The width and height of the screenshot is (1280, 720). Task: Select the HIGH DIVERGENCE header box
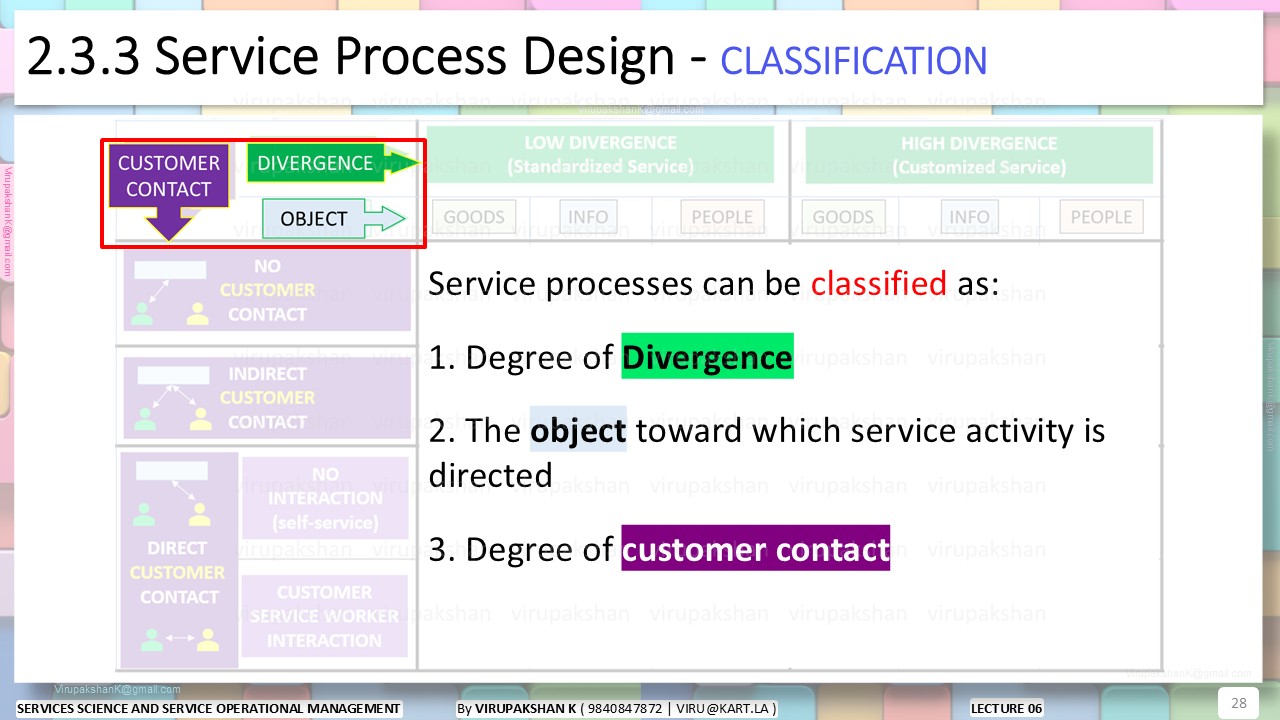[979, 155]
